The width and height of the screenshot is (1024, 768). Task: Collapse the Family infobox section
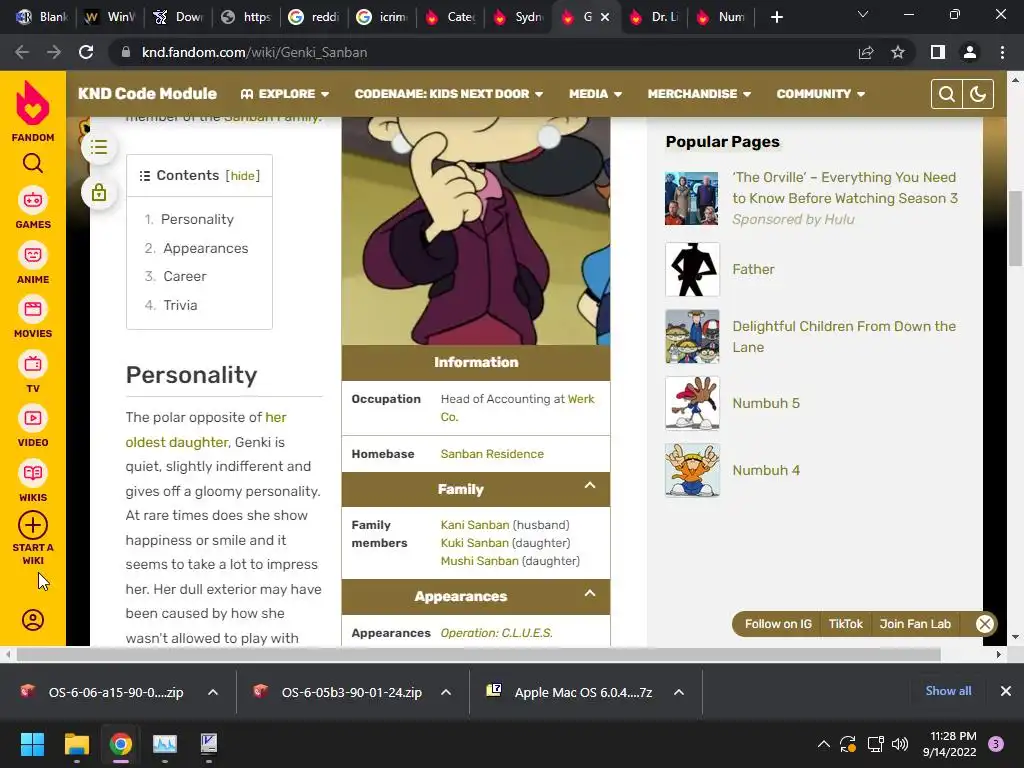coord(590,485)
